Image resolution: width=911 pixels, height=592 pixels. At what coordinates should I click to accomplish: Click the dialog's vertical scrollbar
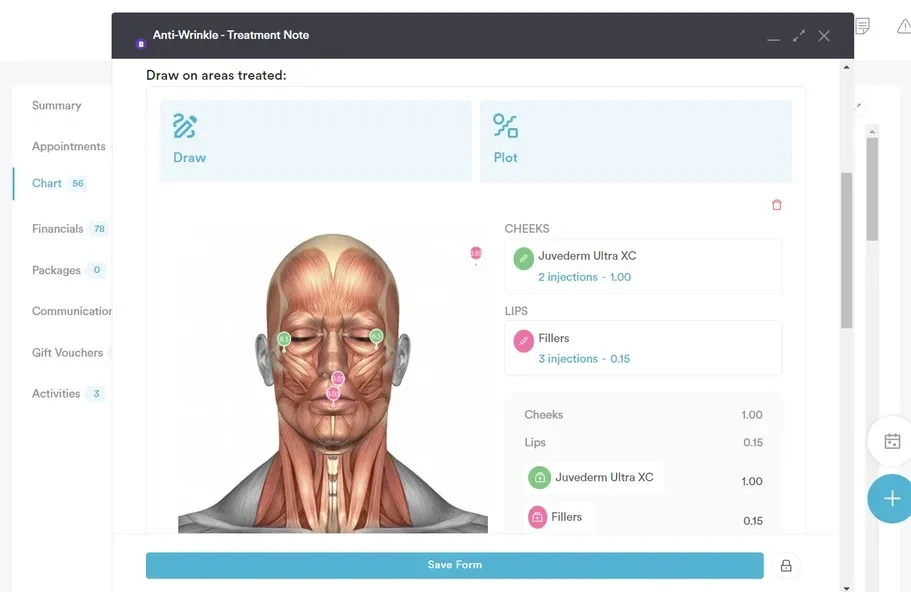click(x=847, y=250)
